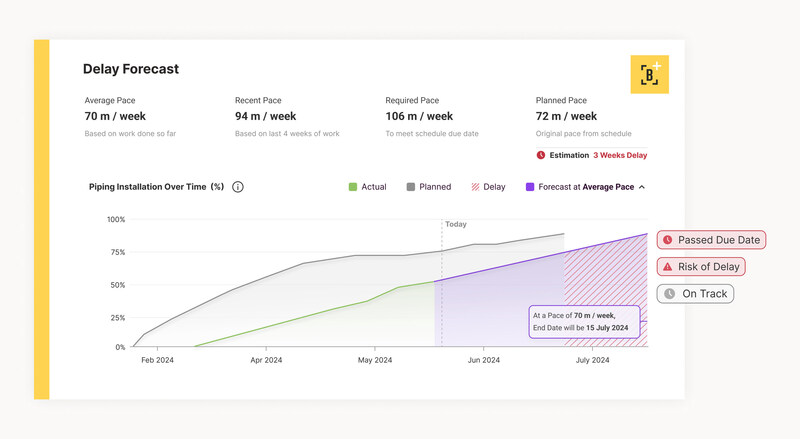The height and width of the screenshot is (439, 800).
Task: Click the 3 Weeks Delay estimation text
Action: (620, 155)
